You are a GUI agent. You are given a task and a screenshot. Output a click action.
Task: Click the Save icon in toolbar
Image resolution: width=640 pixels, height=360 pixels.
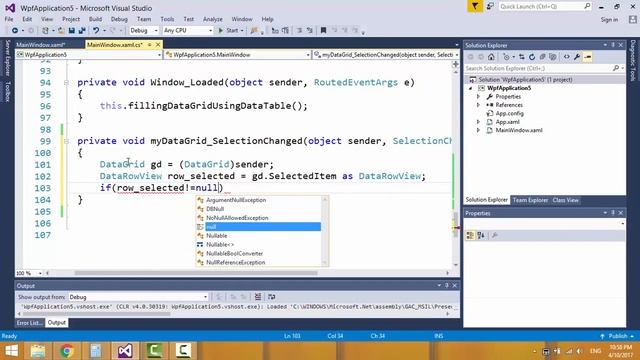coord(72,31)
